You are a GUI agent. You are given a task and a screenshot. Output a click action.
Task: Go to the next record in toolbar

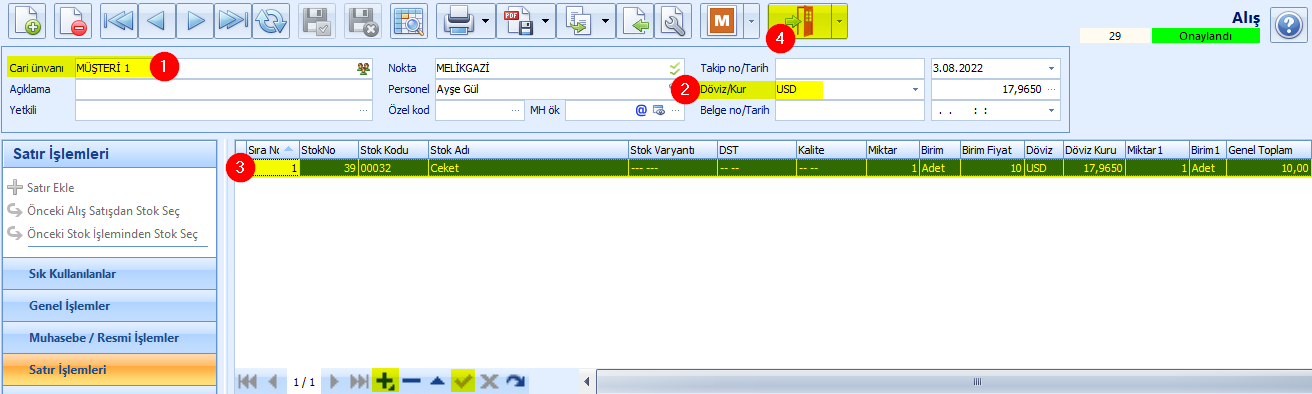tap(196, 20)
